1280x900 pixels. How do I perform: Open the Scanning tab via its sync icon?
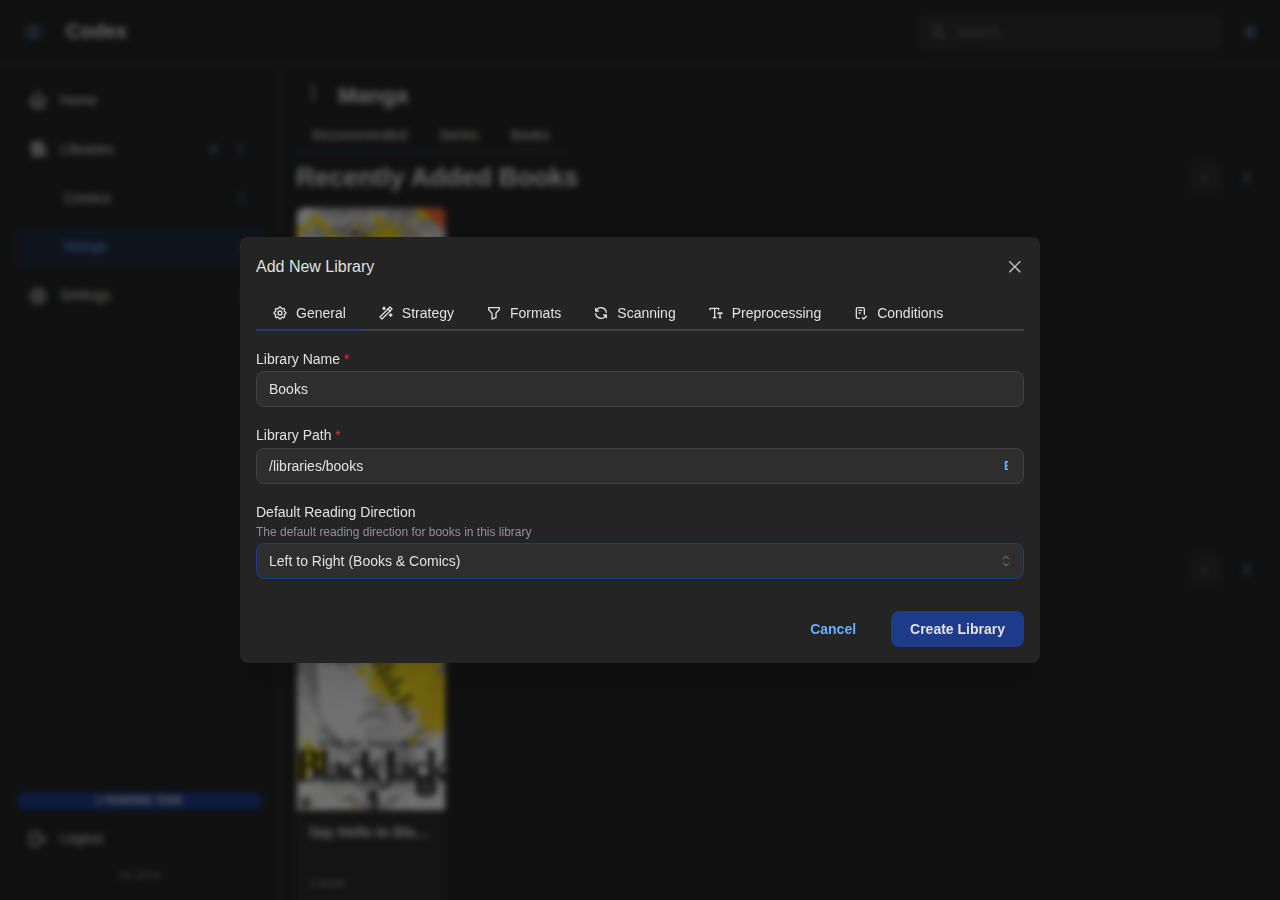point(600,313)
